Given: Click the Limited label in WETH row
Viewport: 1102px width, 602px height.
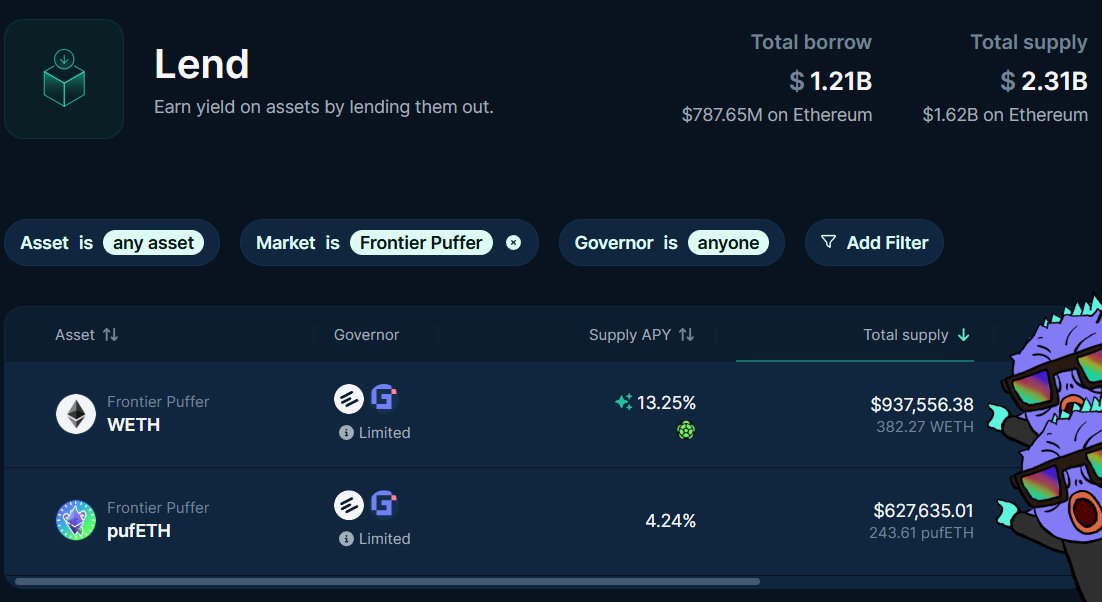Looking at the screenshot, I should 384,433.
